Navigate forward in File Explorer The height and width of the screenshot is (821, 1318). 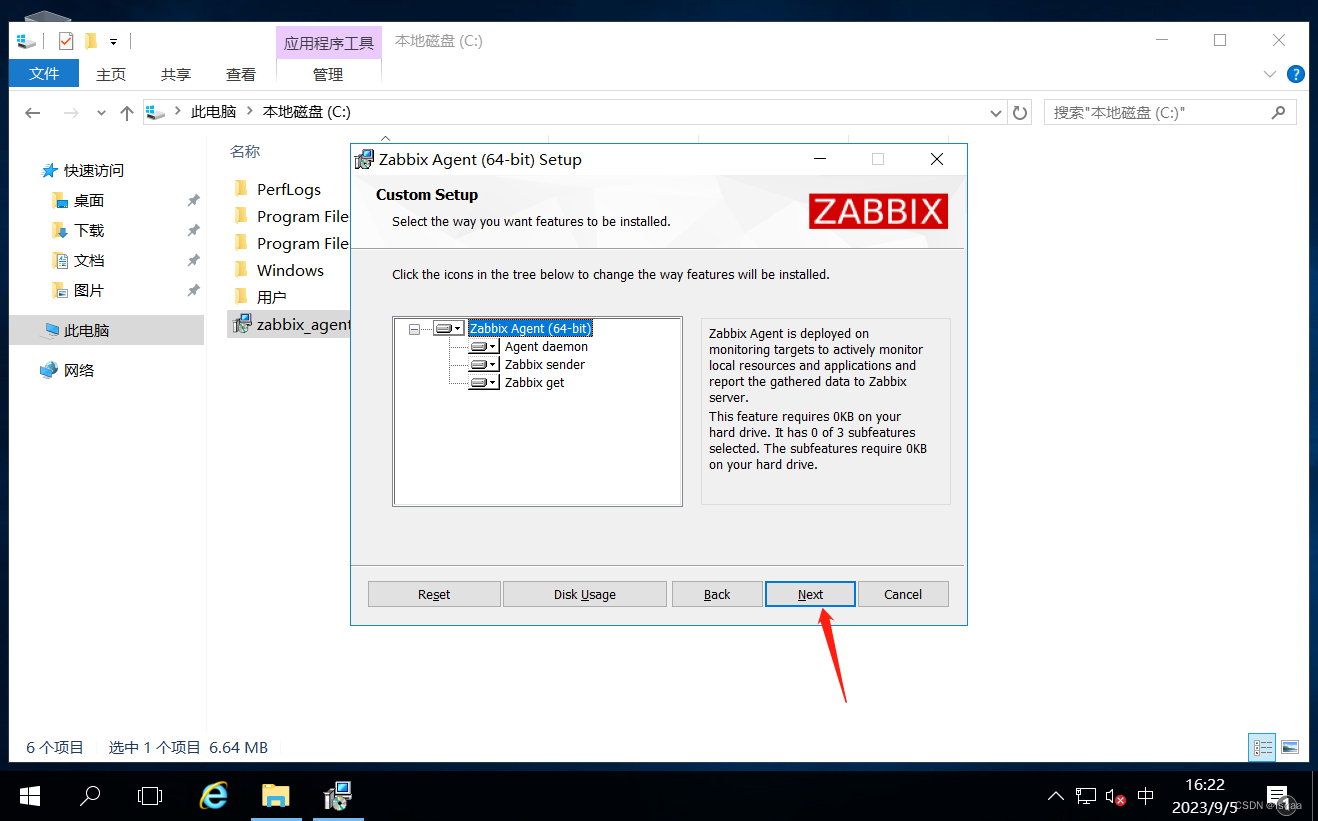pos(70,113)
